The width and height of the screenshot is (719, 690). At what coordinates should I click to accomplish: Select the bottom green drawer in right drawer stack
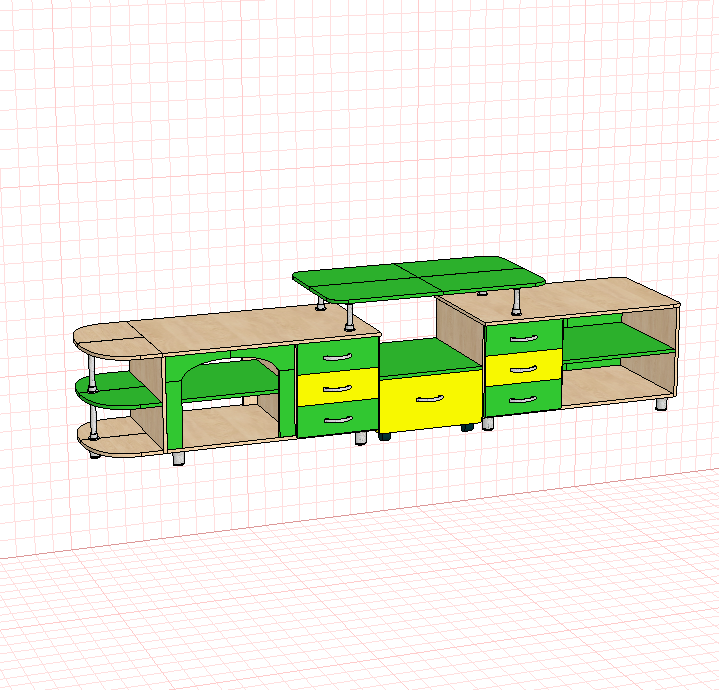pyautogui.click(x=524, y=398)
